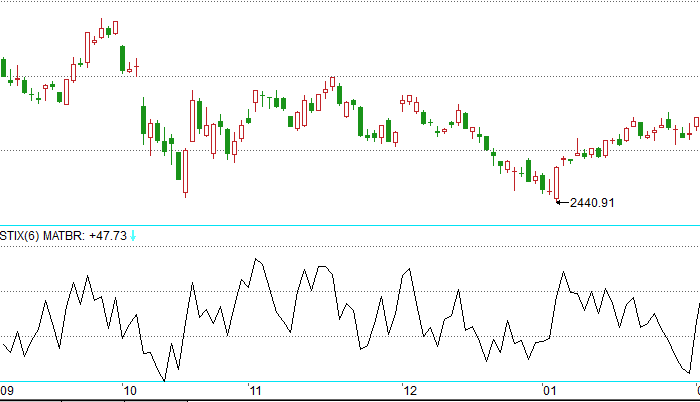Click the arrow marker pointing to 2440.91 low
This screenshot has width=700, height=402.
tap(562, 203)
